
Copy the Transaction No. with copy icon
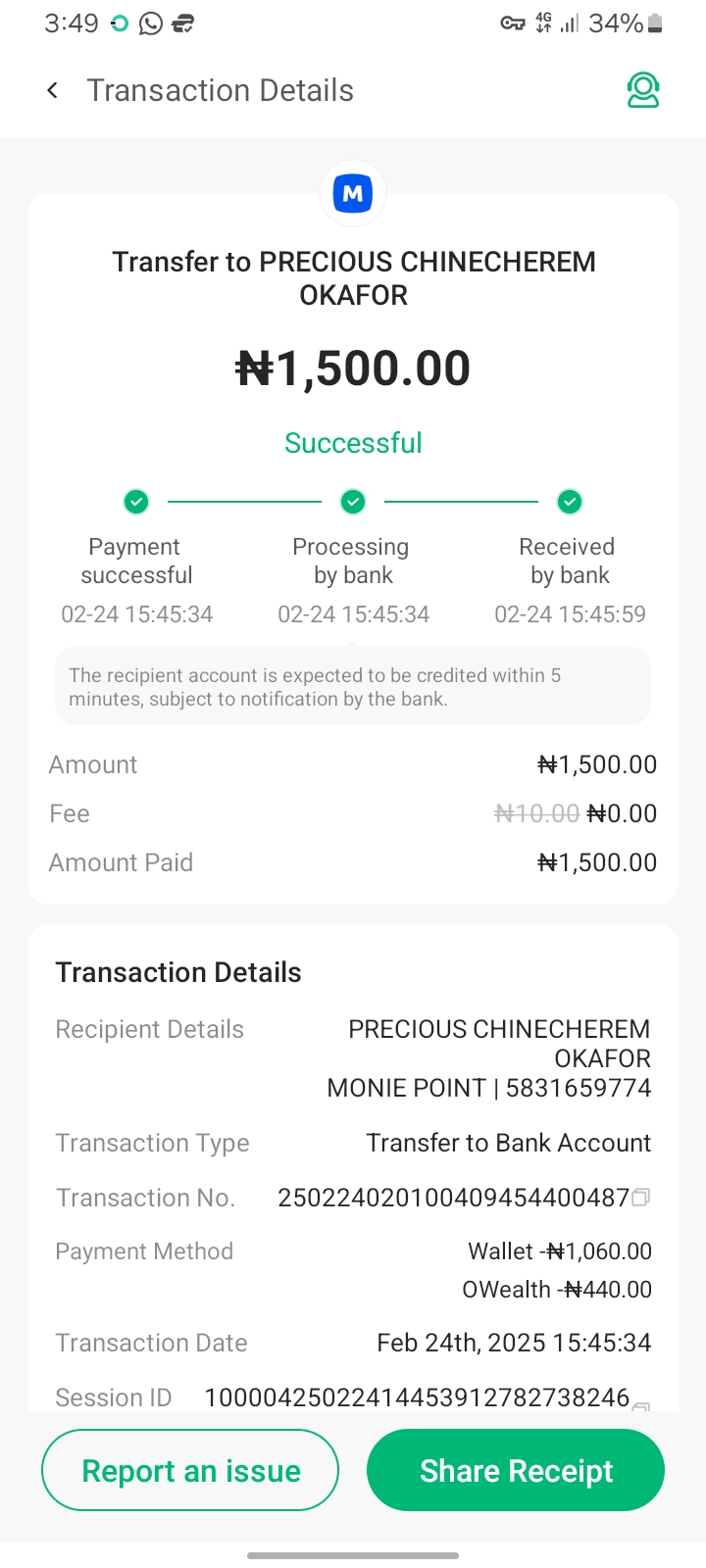pos(641,1198)
